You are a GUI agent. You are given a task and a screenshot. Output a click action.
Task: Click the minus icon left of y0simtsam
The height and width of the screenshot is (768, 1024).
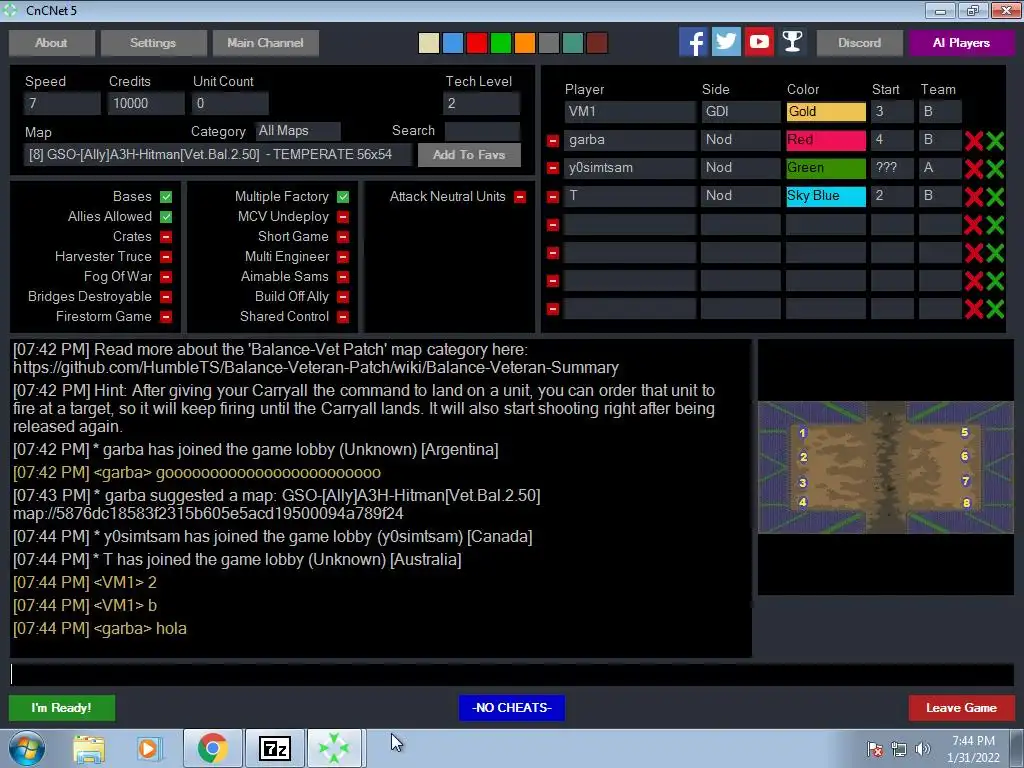click(x=552, y=168)
